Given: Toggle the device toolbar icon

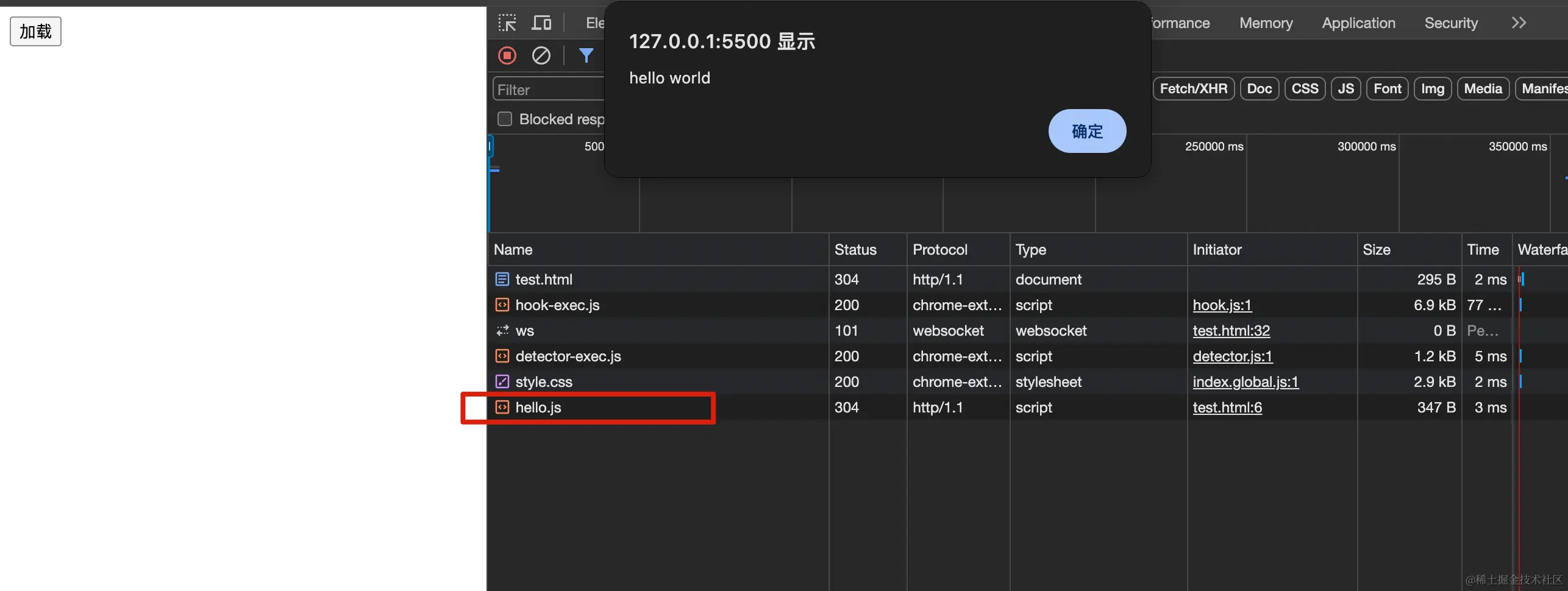Looking at the screenshot, I should [x=541, y=23].
